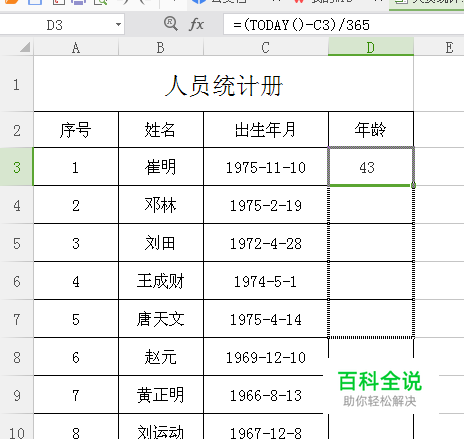Select column A header
The width and height of the screenshot is (464, 439).
pyautogui.click(x=76, y=48)
